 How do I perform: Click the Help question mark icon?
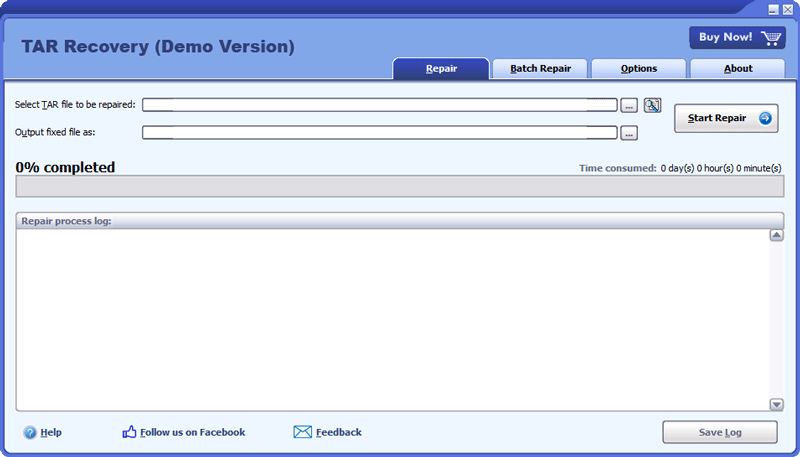[30, 433]
